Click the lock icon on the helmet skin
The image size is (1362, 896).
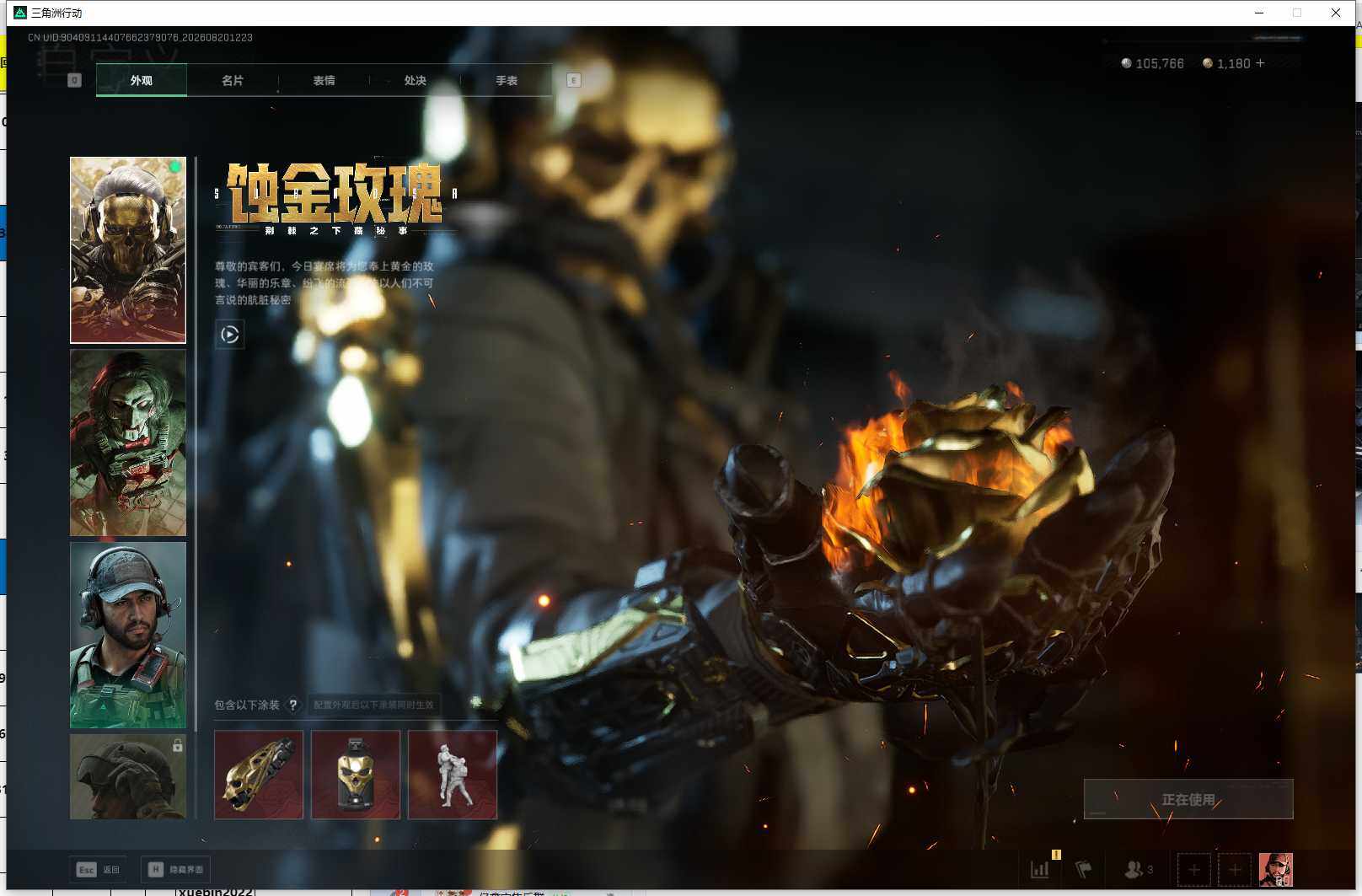[x=177, y=745]
